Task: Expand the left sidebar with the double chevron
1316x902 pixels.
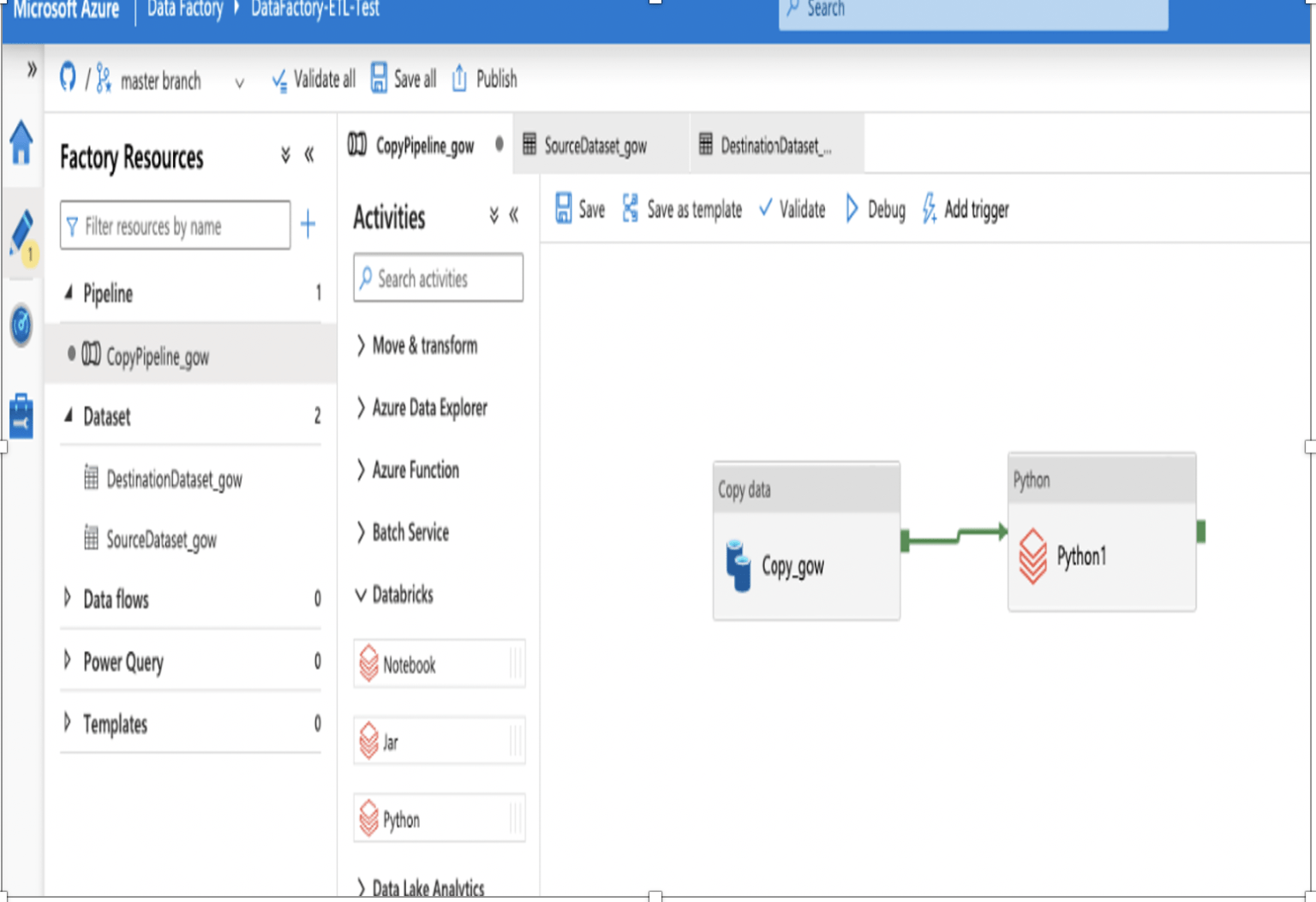Action: (x=32, y=69)
